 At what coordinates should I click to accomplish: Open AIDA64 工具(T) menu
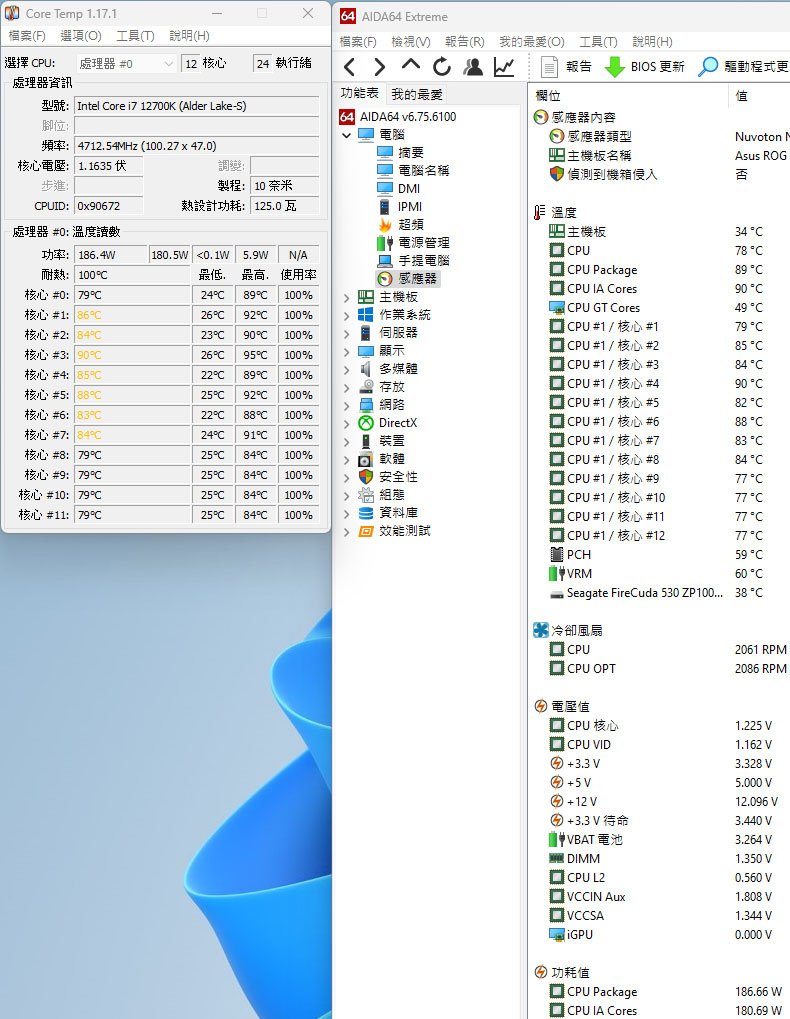tap(598, 42)
